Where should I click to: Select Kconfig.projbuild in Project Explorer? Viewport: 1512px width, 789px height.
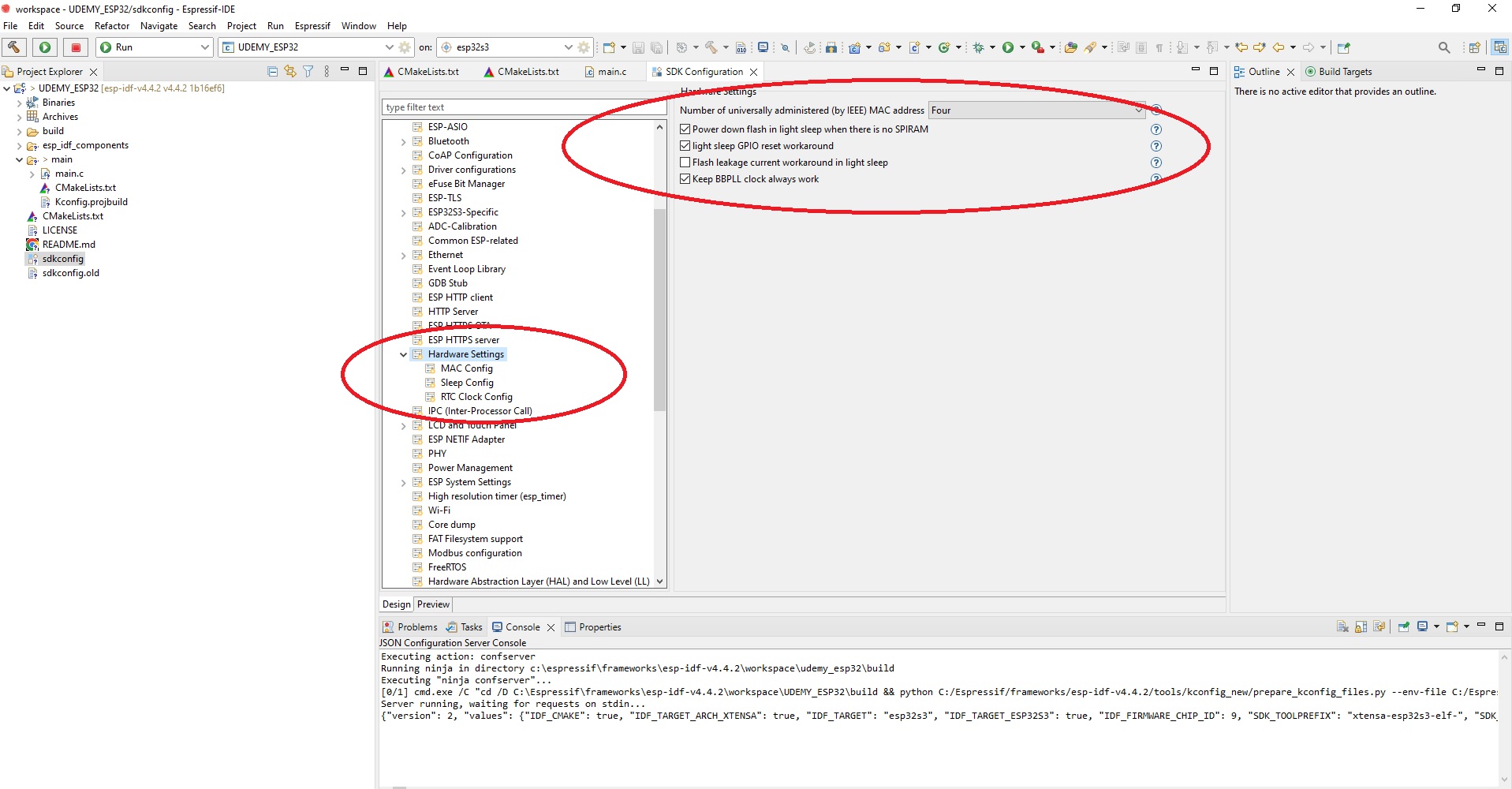click(91, 202)
